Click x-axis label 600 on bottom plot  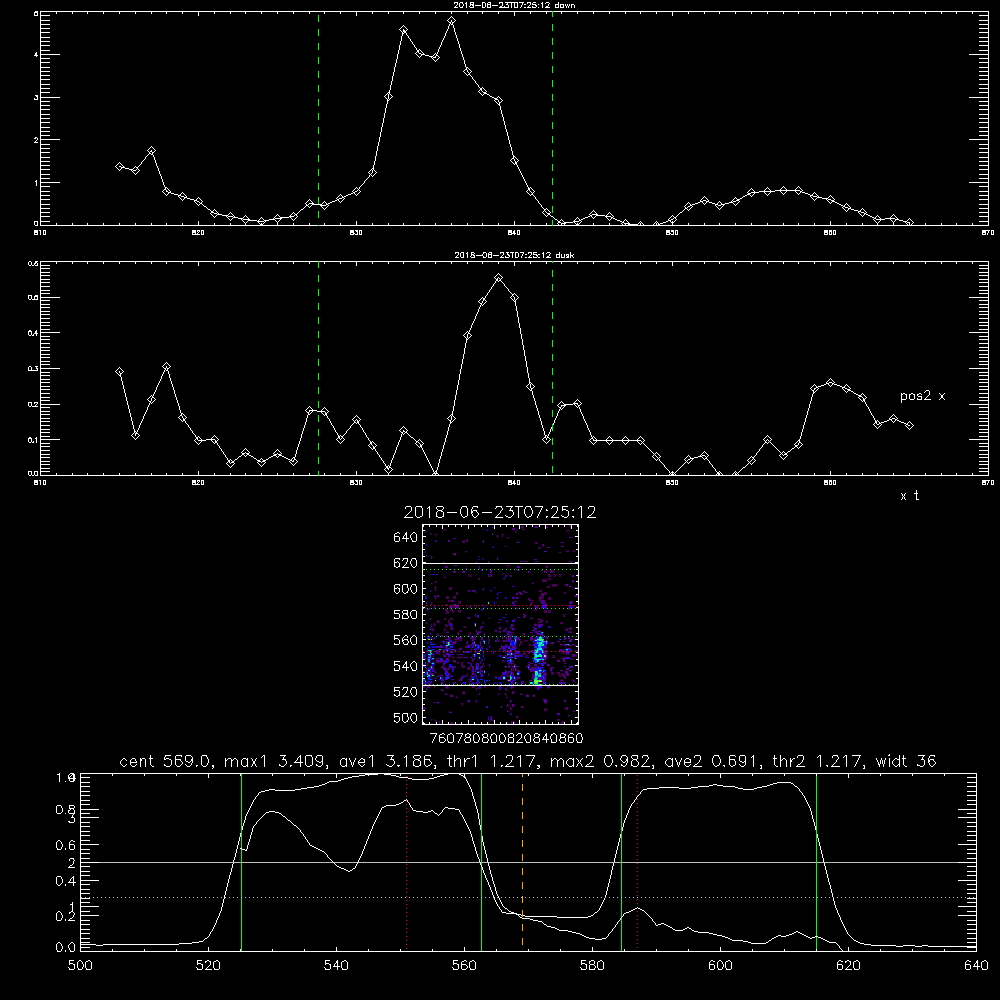(x=721, y=966)
